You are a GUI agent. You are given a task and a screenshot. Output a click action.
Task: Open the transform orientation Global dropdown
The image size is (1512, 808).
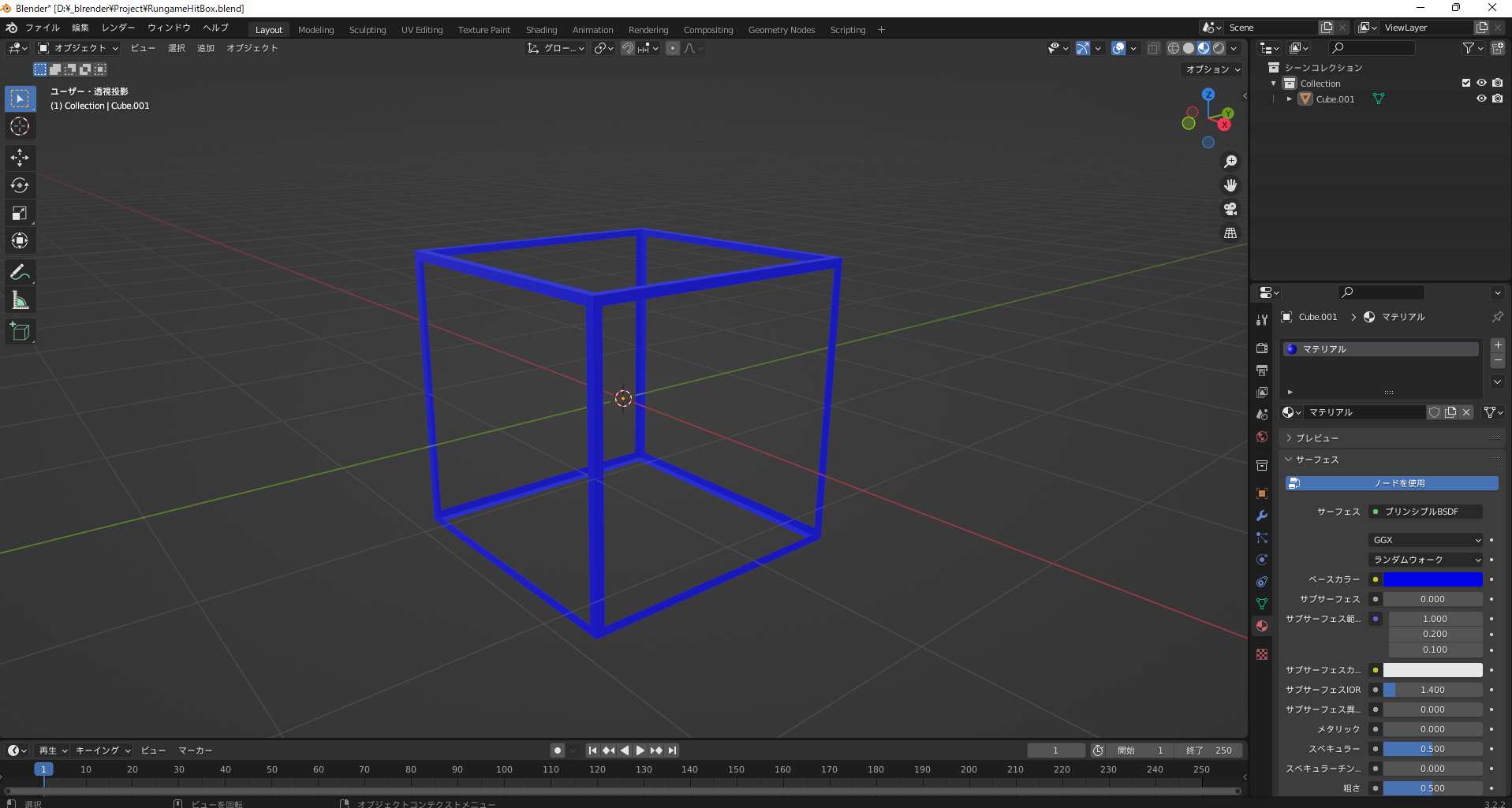click(556, 48)
